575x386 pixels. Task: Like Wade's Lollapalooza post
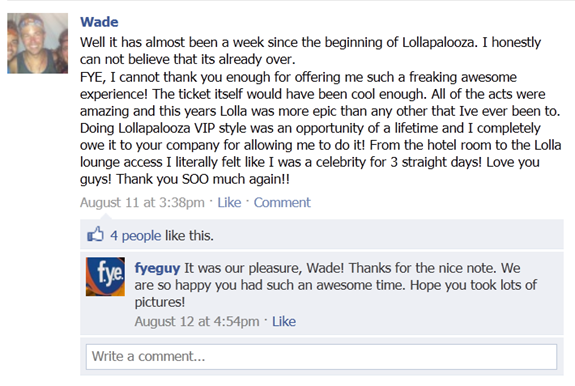click(229, 202)
